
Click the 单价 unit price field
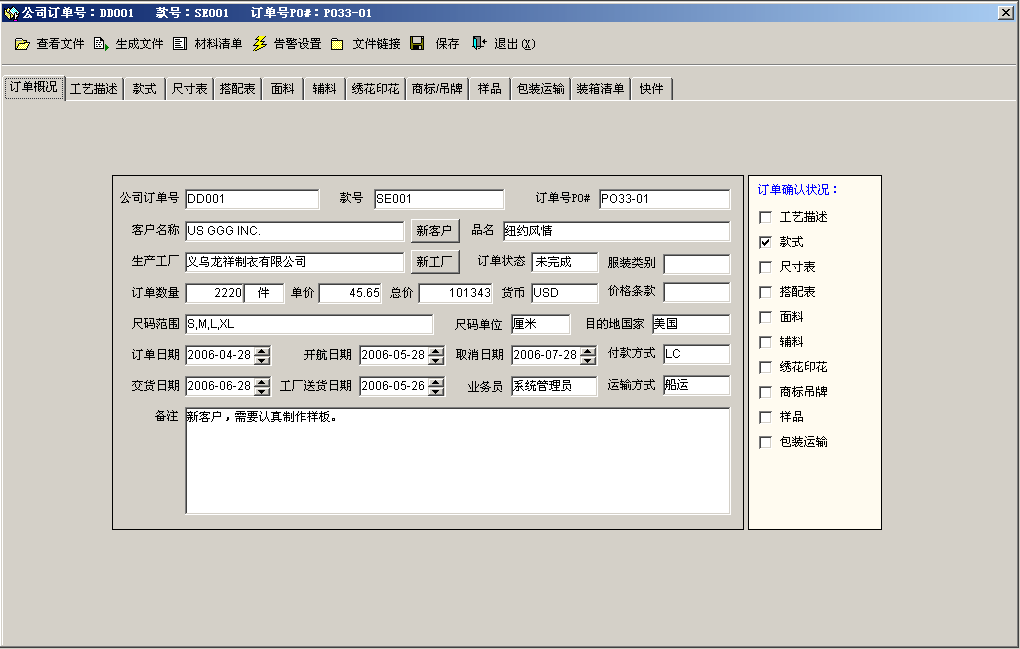coord(350,293)
